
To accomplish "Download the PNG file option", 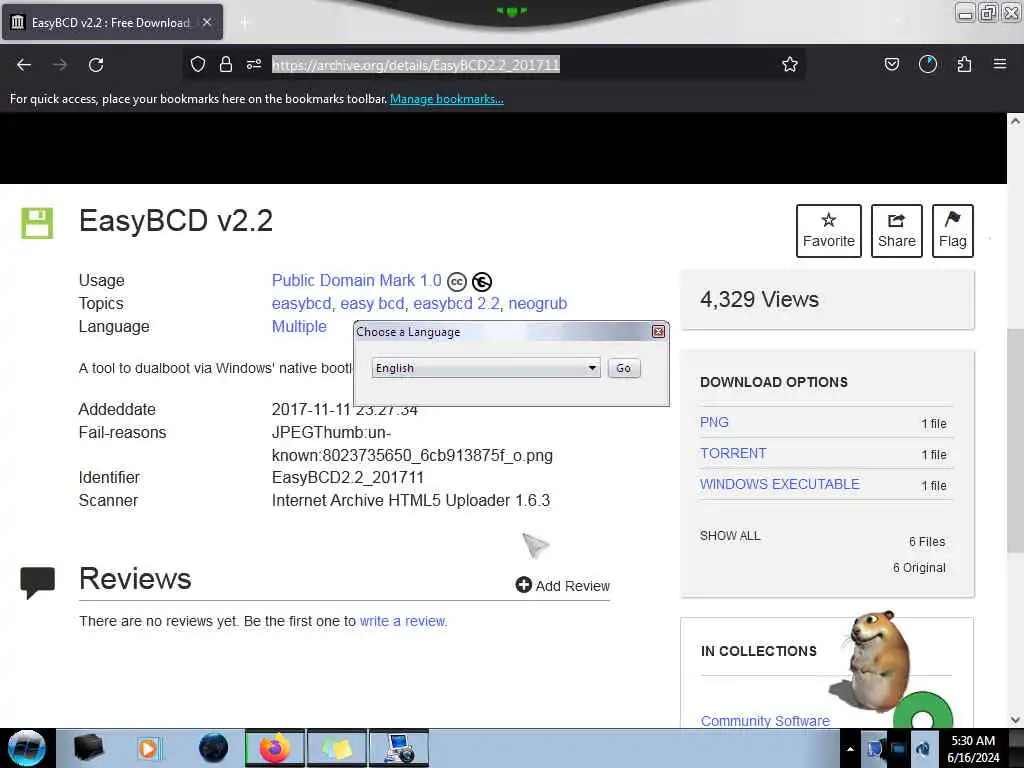I will 714,423.
